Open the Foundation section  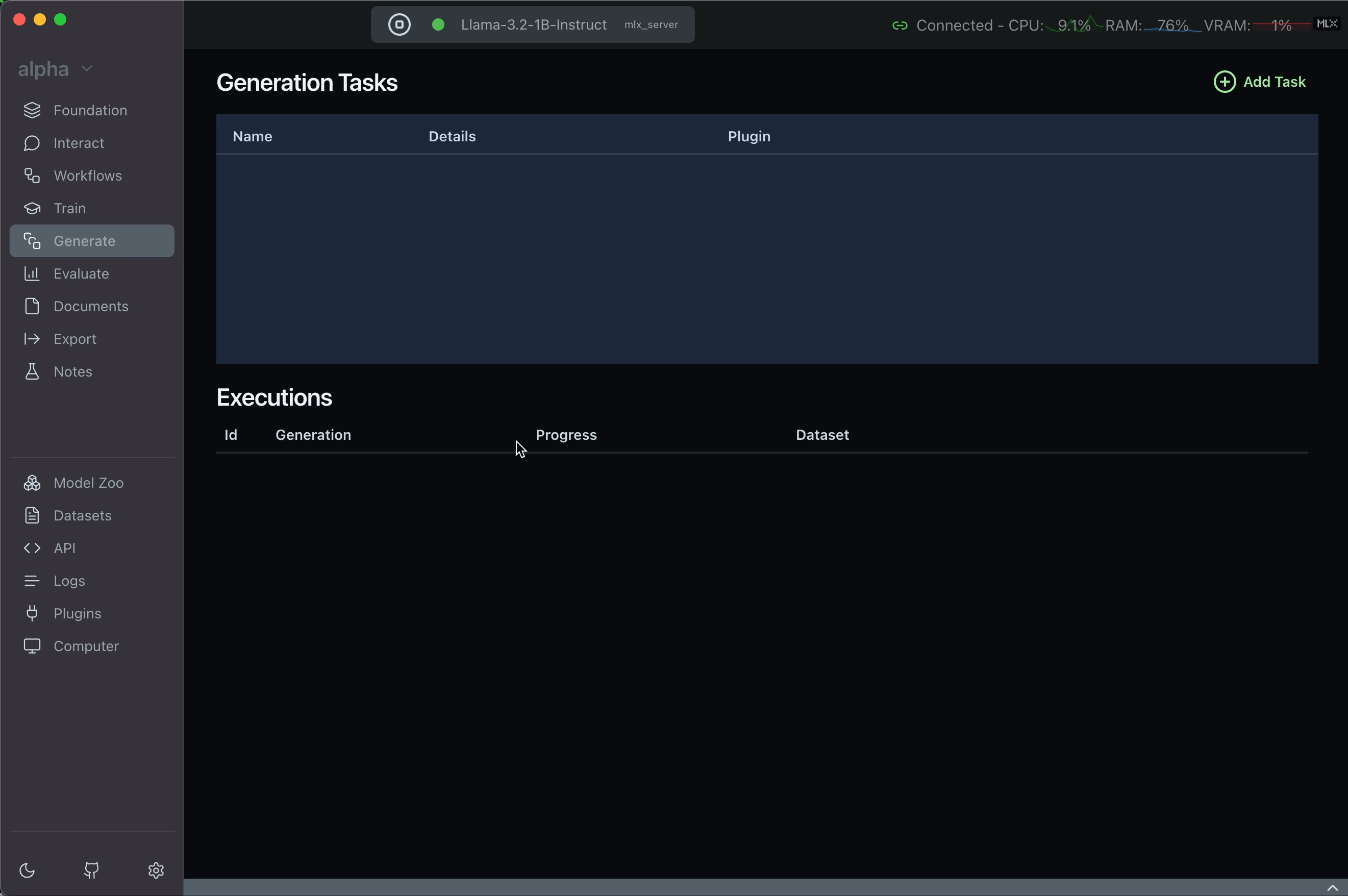click(90, 110)
